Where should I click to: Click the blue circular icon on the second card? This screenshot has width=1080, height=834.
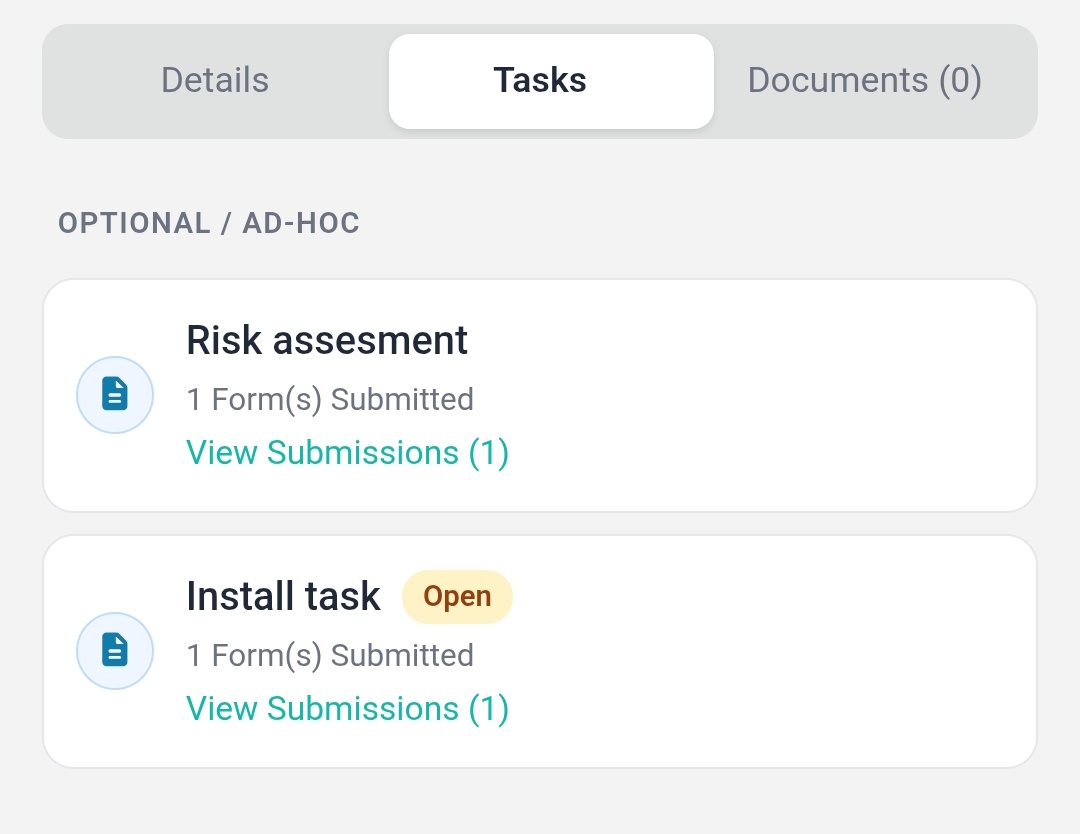(x=115, y=650)
